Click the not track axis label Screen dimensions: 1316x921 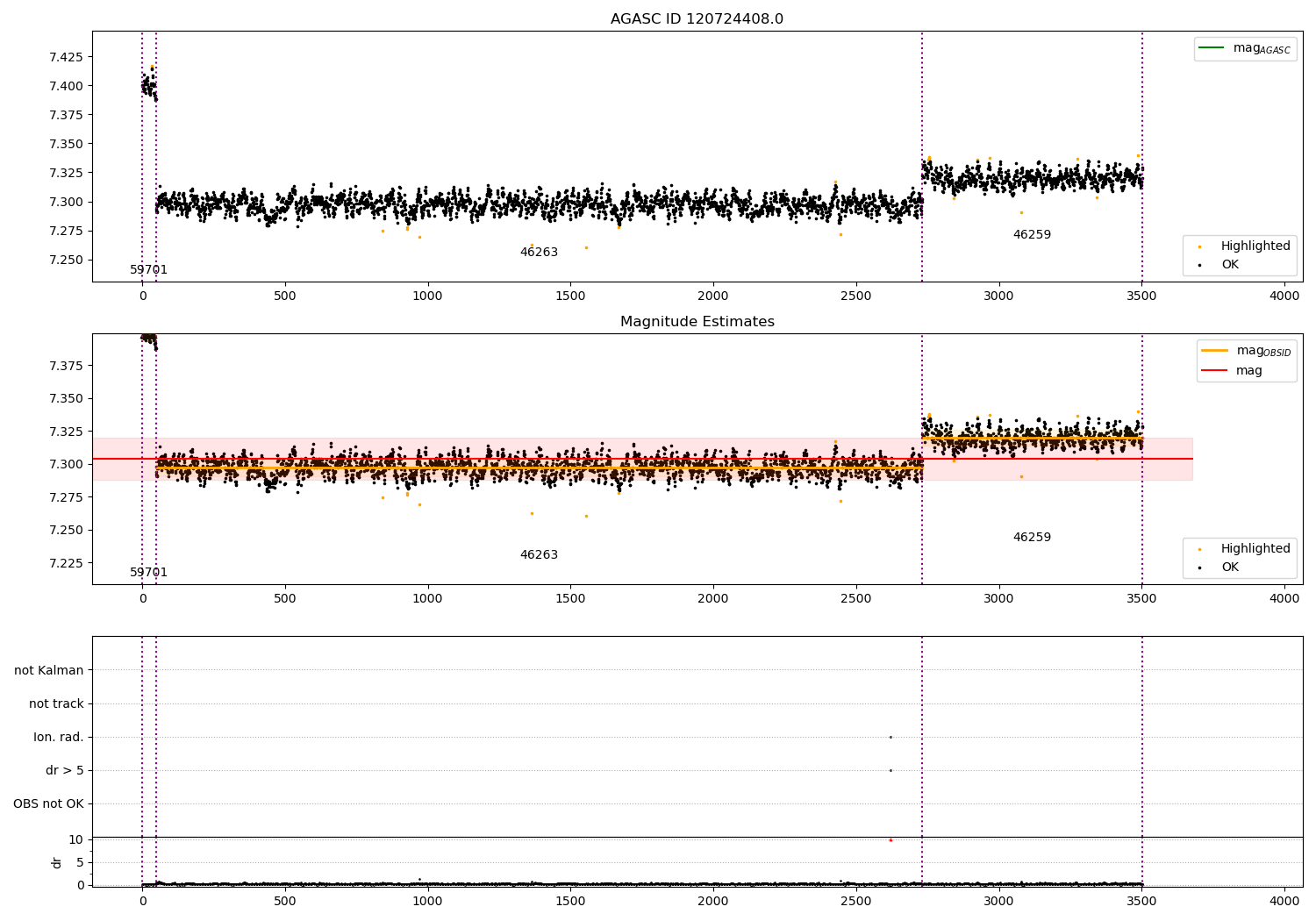[x=56, y=703]
